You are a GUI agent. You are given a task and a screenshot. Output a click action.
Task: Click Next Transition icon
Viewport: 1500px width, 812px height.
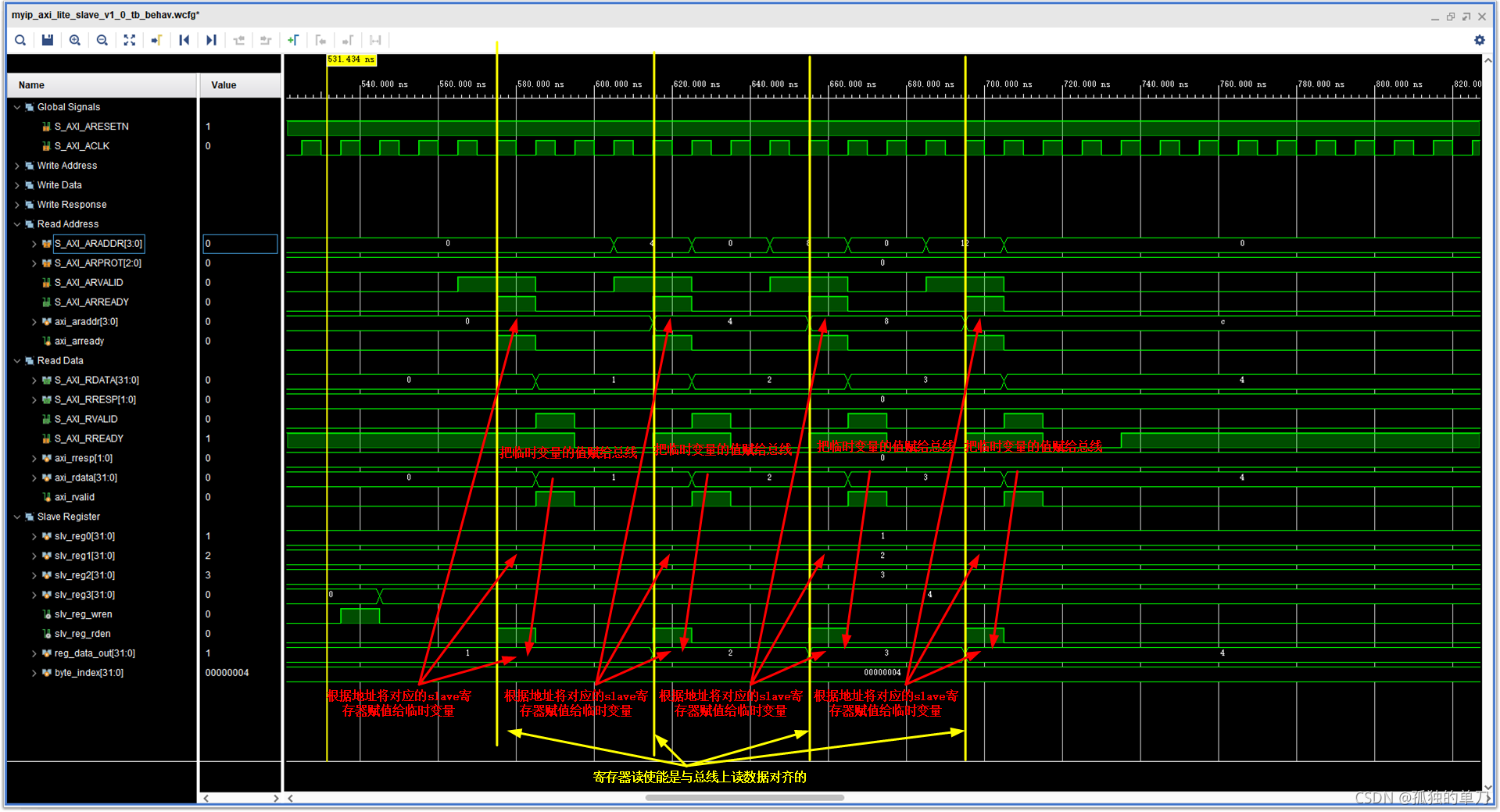coord(266,40)
